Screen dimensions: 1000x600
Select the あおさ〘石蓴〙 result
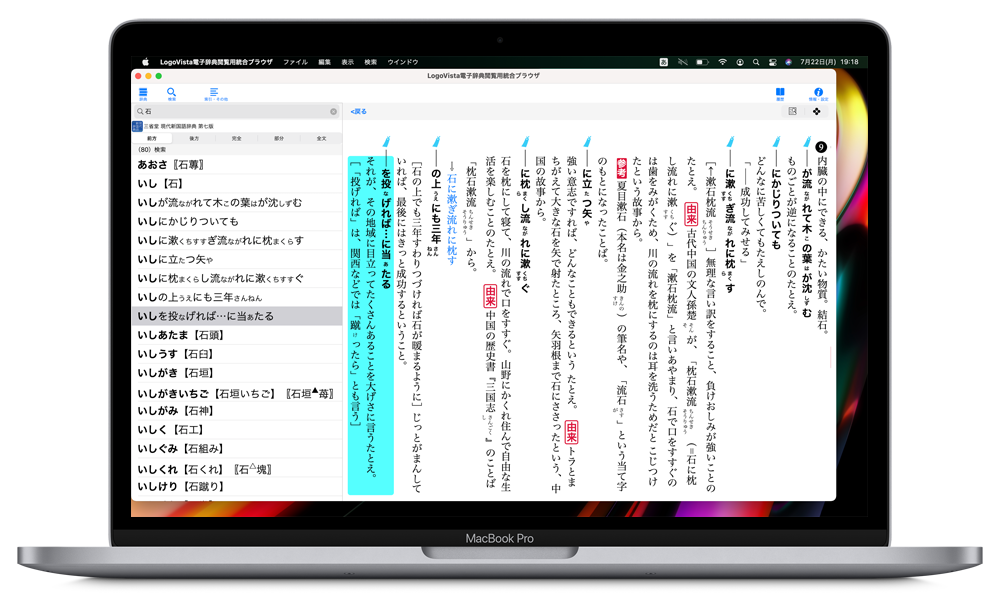tap(237, 165)
